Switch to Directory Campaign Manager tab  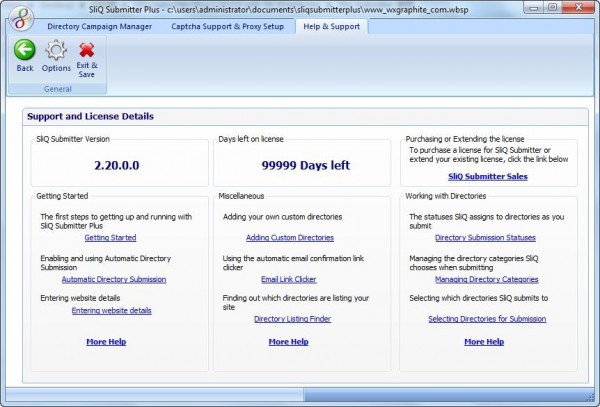click(x=99, y=26)
